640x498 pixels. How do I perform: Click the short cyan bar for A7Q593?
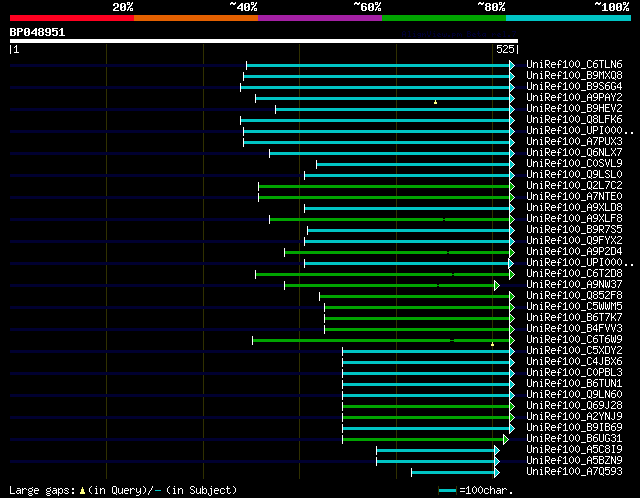pyautogui.click(x=453, y=473)
